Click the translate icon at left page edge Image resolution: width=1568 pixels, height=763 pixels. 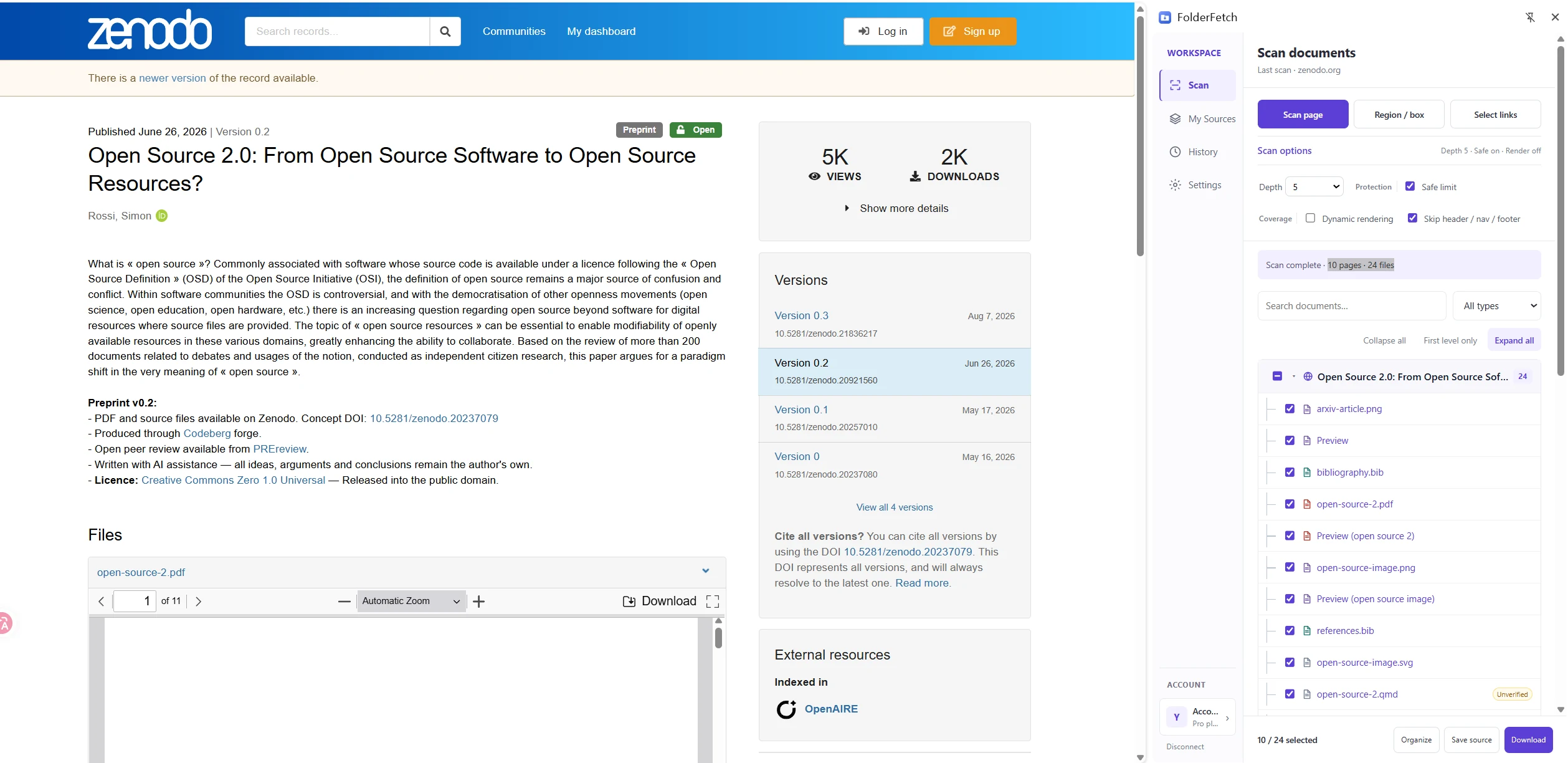[x=5, y=623]
